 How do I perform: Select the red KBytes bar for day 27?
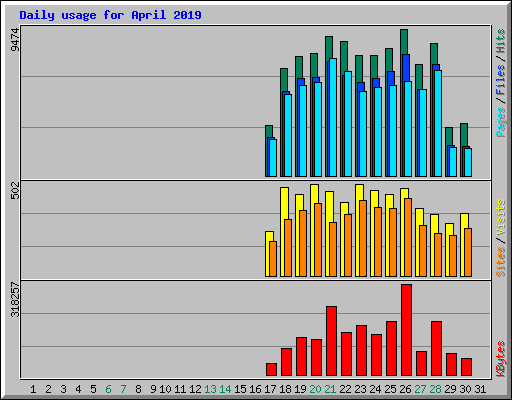[421, 364]
